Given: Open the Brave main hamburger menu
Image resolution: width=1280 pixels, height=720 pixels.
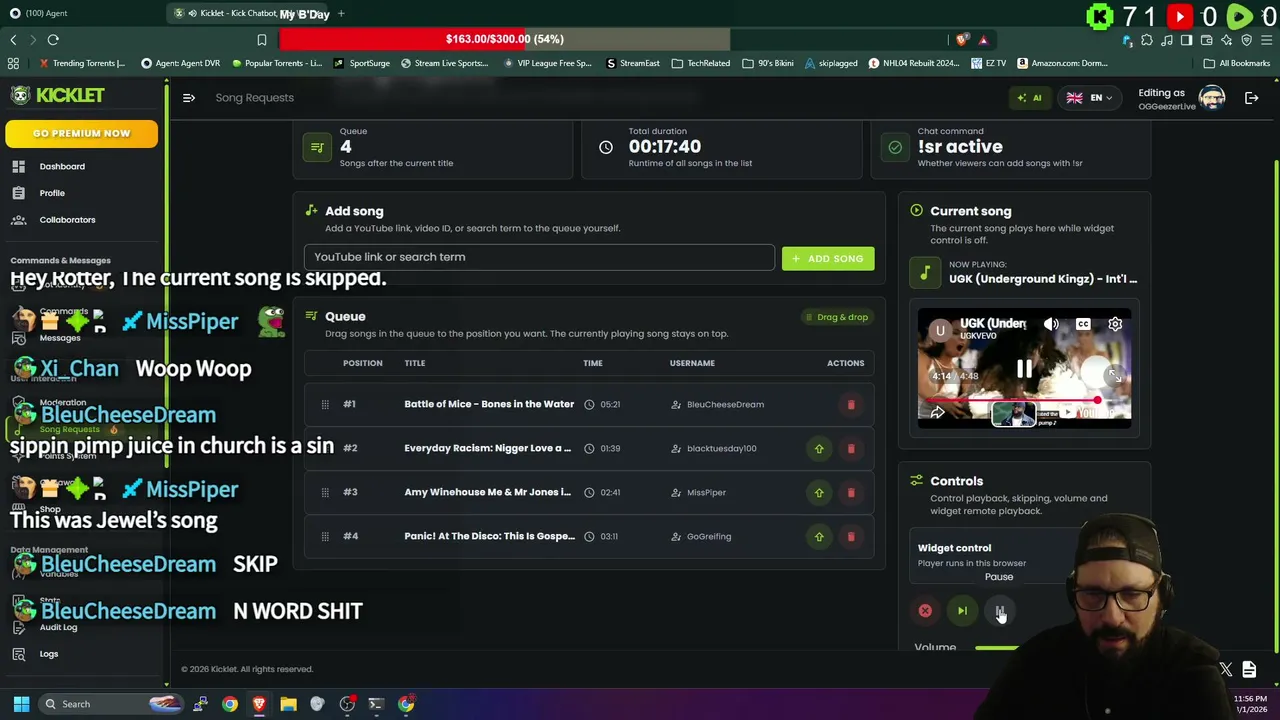Looking at the screenshot, I should coord(1266,40).
